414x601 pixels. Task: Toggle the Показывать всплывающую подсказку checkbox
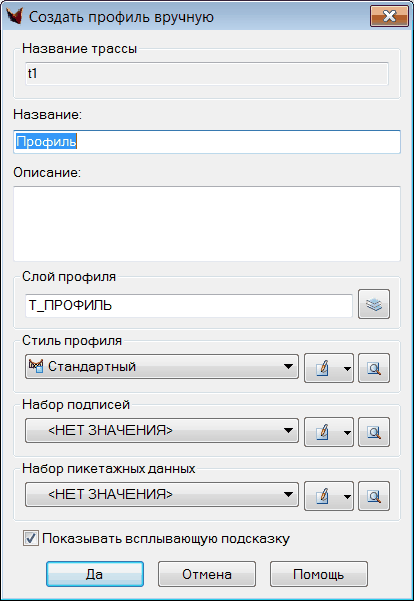click(x=31, y=538)
